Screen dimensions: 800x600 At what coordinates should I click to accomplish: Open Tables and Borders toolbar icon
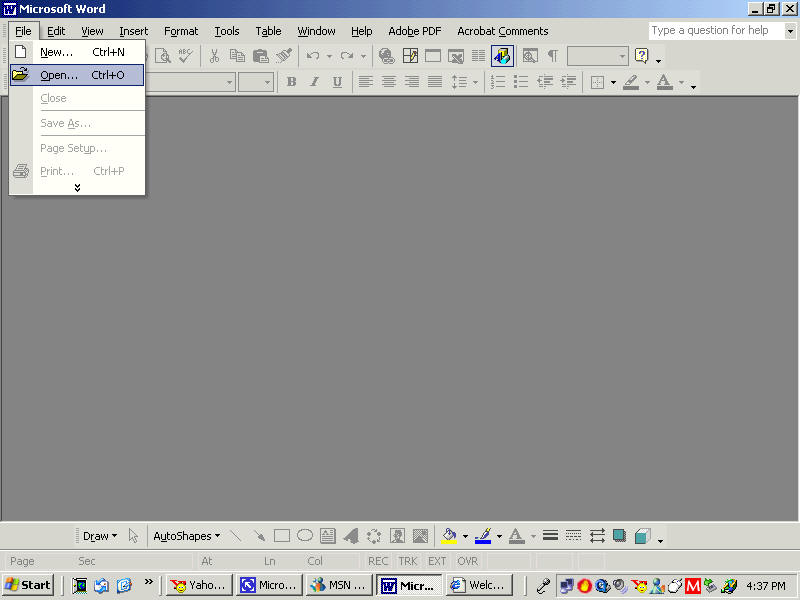(410, 56)
